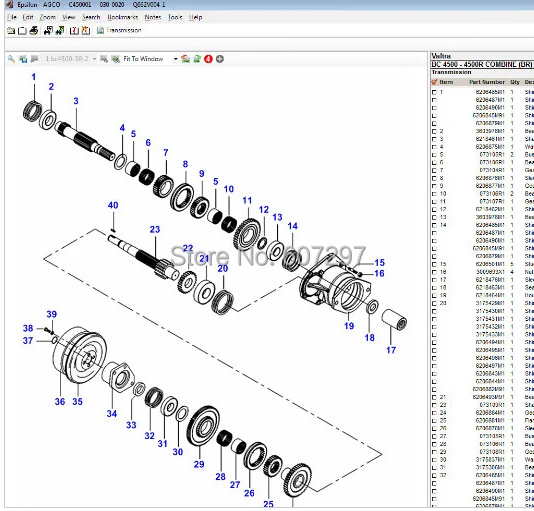The width and height of the screenshot is (534, 511).
Task: Click part number 073107R1 in item 11 row
Action: (492, 201)
